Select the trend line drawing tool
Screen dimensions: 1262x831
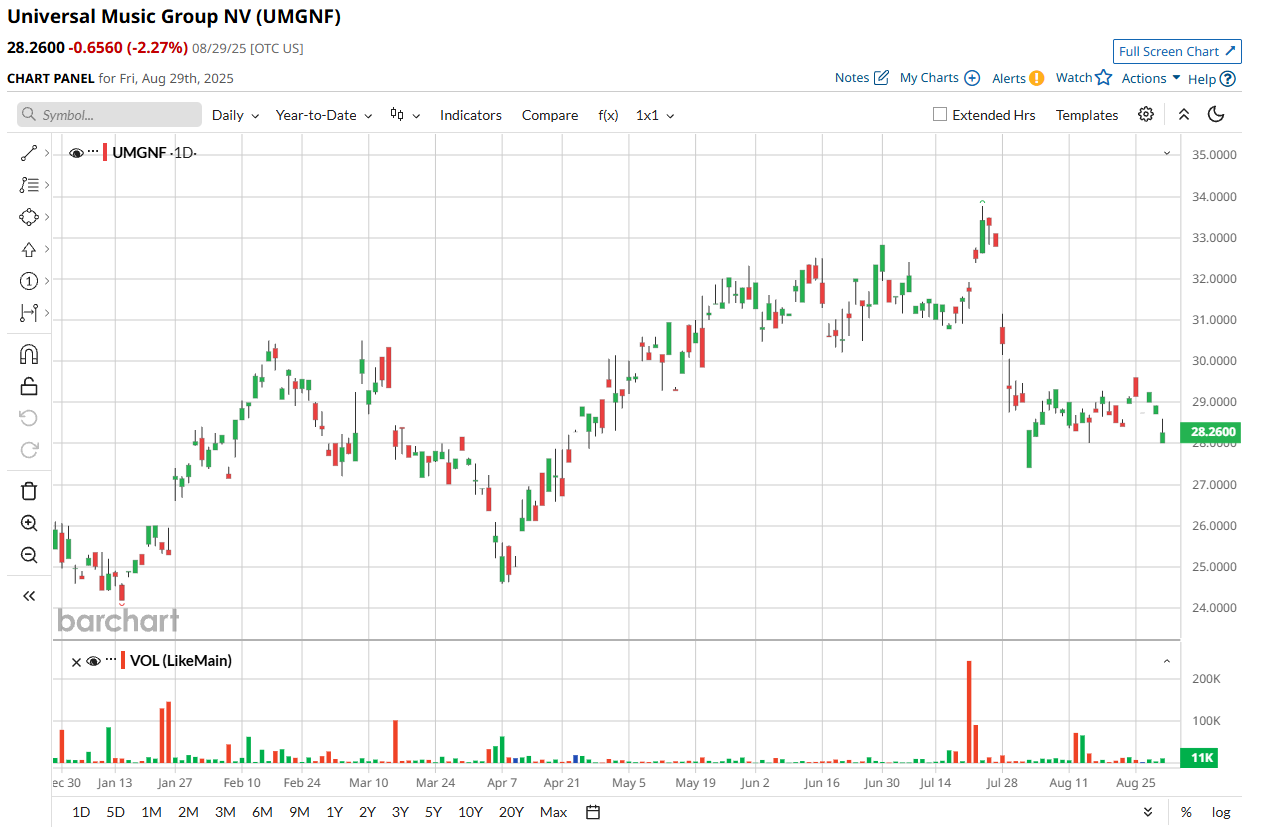29,153
